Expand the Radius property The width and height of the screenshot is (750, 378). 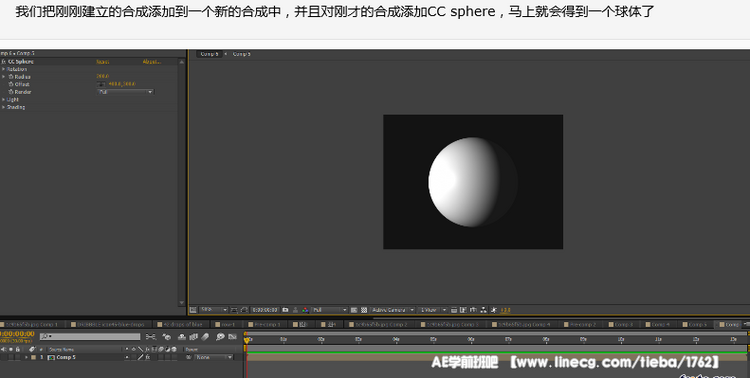tap(3, 77)
